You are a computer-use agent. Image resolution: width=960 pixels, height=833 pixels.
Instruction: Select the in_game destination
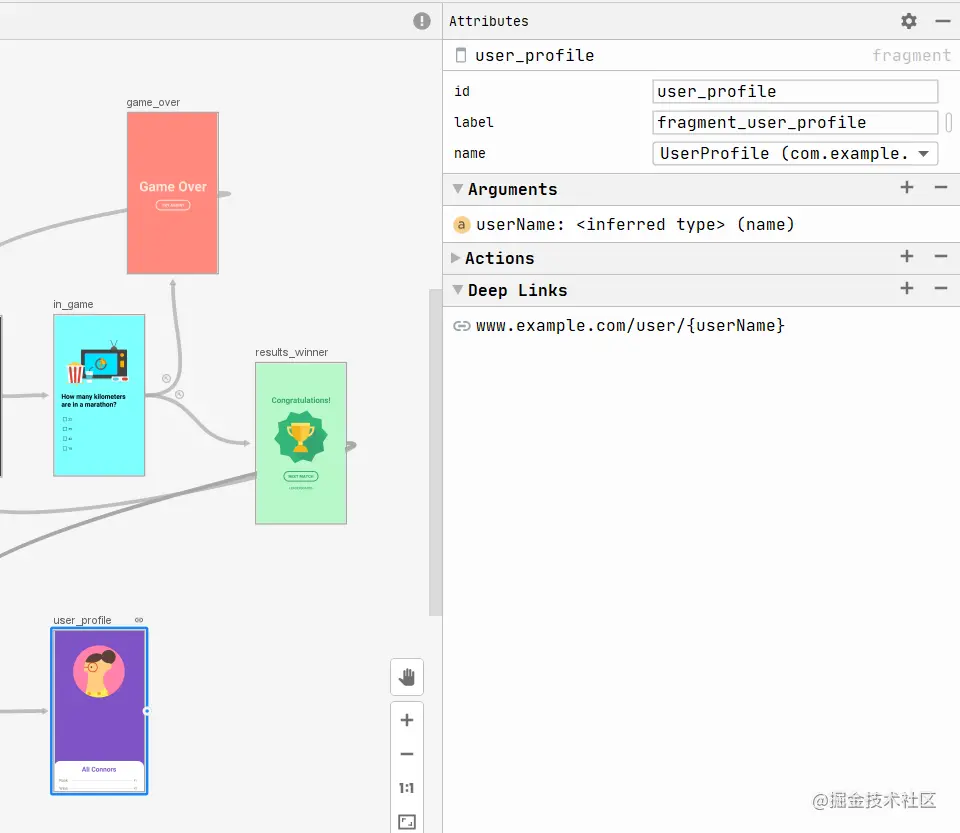pyautogui.click(x=99, y=395)
